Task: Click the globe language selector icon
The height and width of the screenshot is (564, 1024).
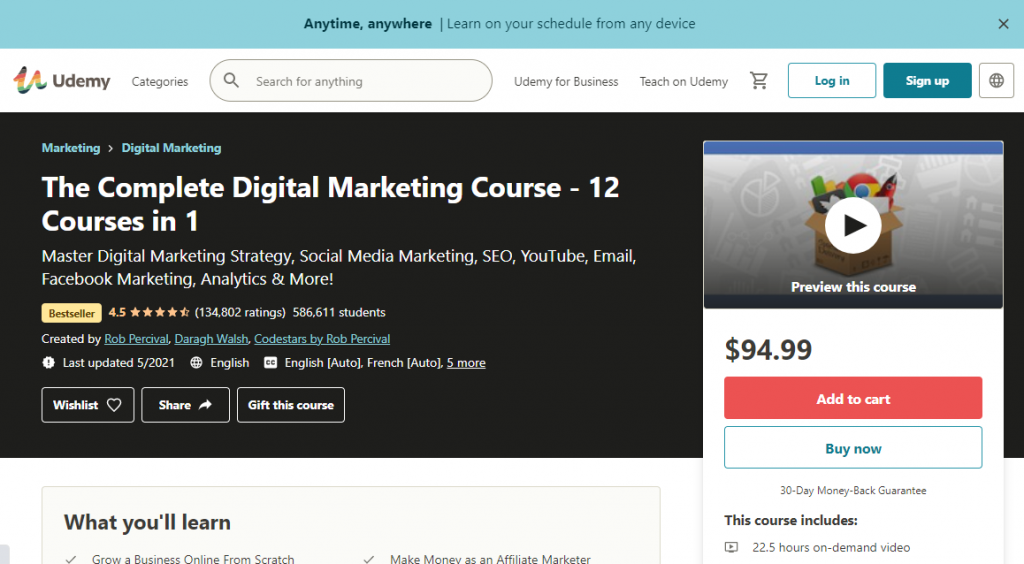Action: 996,81
